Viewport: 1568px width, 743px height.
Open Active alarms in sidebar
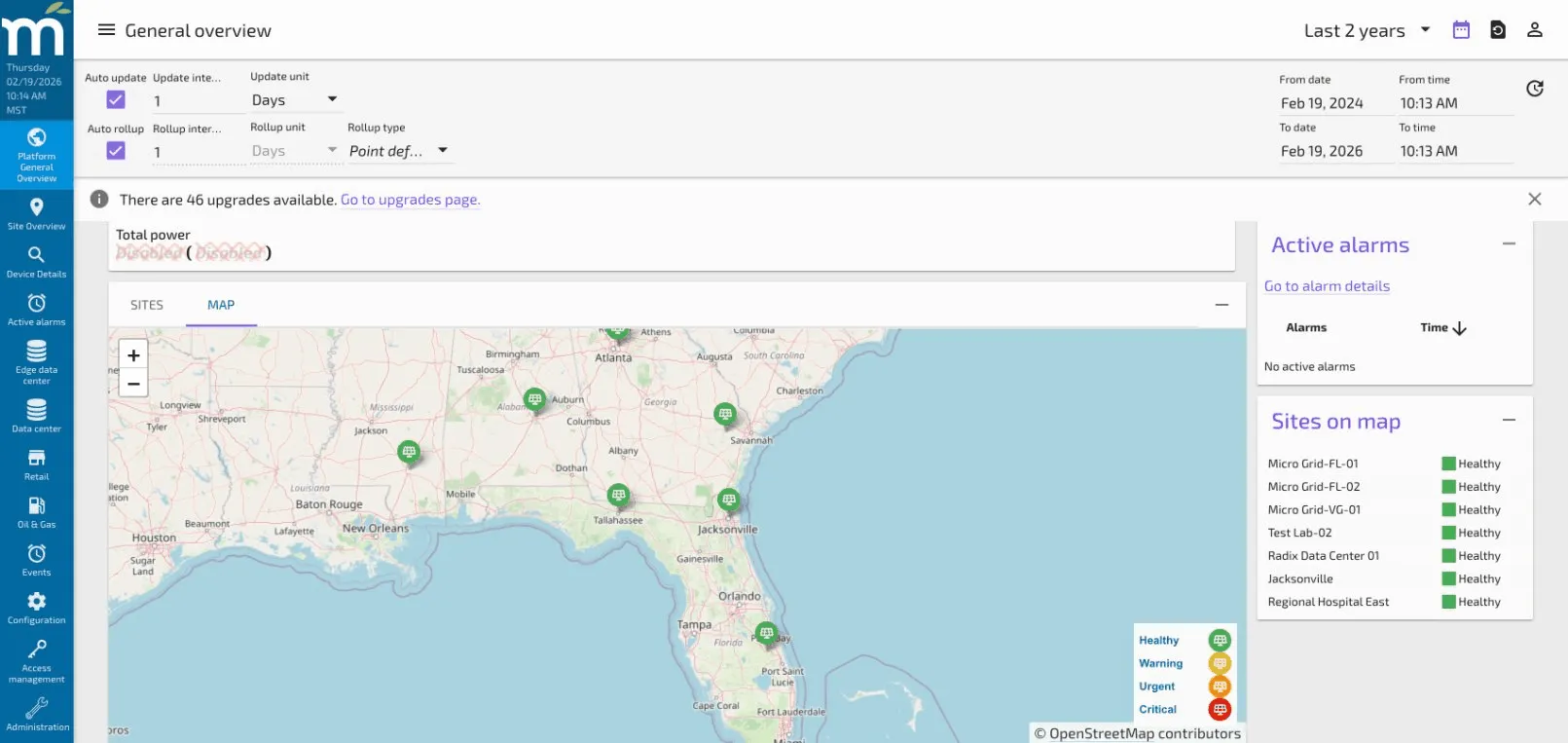click(x=37, y=310)
